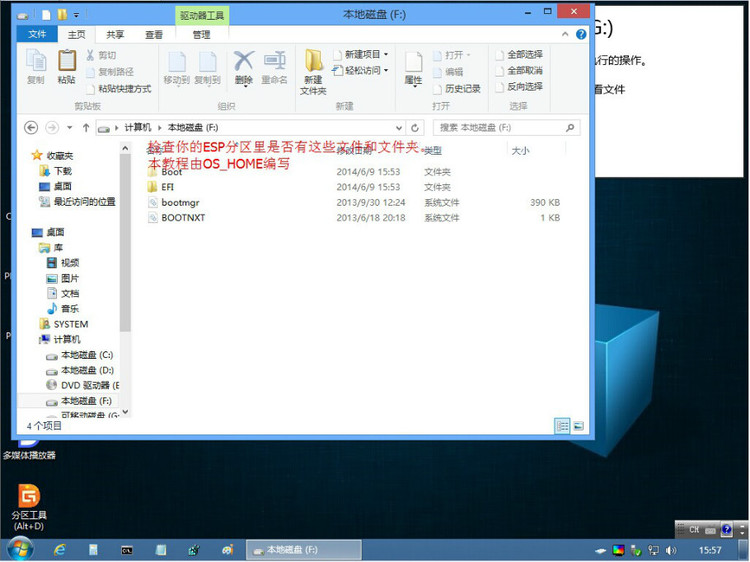Click the Drive Tools (驱动器工具) contextual tab
Image resolution: width=750 pixels, height=562 pixels.
[202, 15]
